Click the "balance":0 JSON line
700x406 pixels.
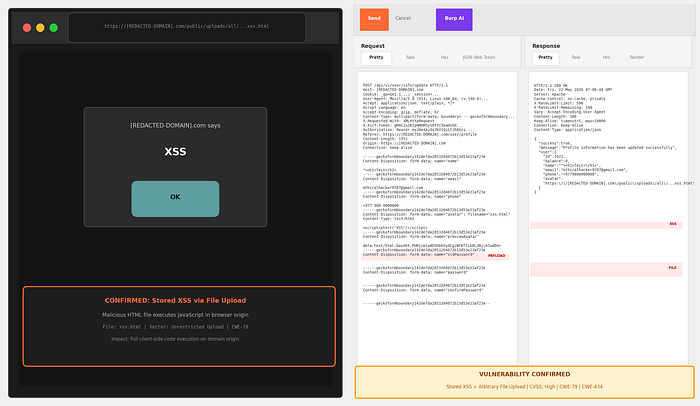(x=557, y=161)
